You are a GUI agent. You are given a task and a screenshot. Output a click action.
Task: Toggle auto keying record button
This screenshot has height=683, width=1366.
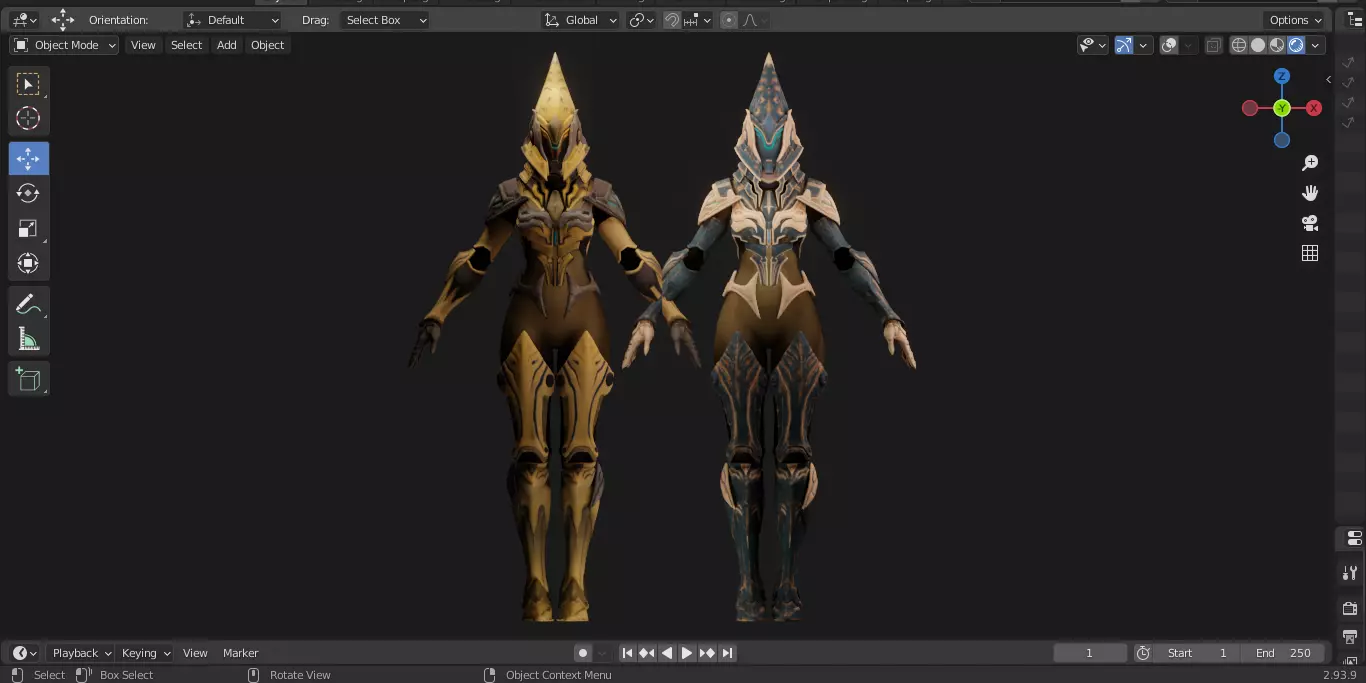(x=583, y=653)
